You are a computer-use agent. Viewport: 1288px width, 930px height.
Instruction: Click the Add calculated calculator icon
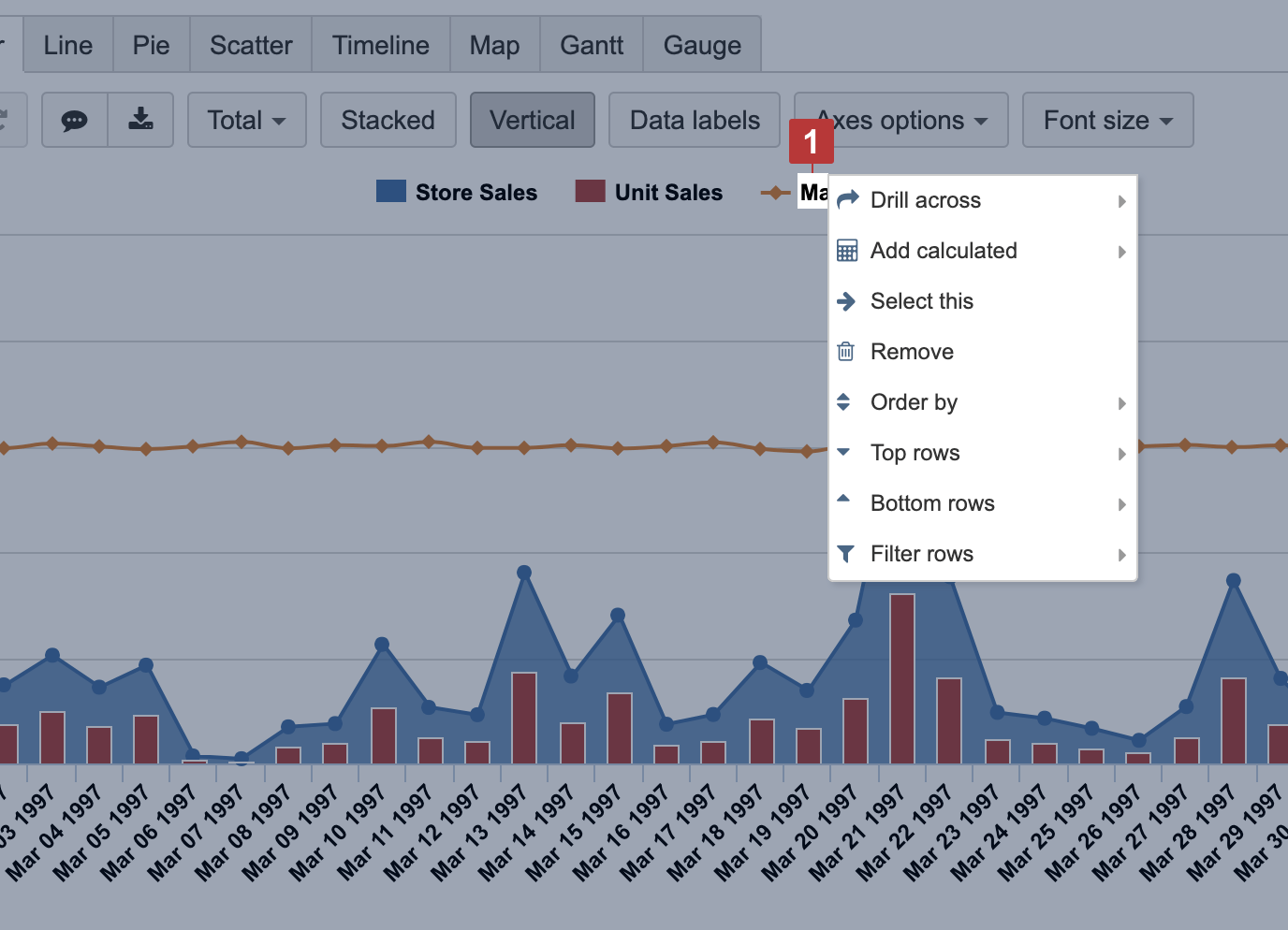coord(847,251)
